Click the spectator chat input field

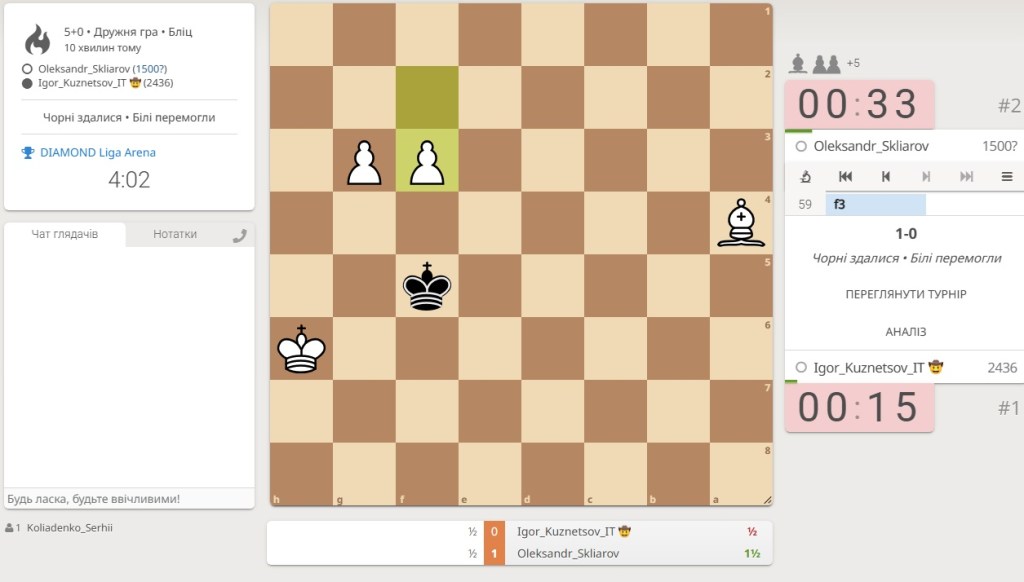point(129,498)
